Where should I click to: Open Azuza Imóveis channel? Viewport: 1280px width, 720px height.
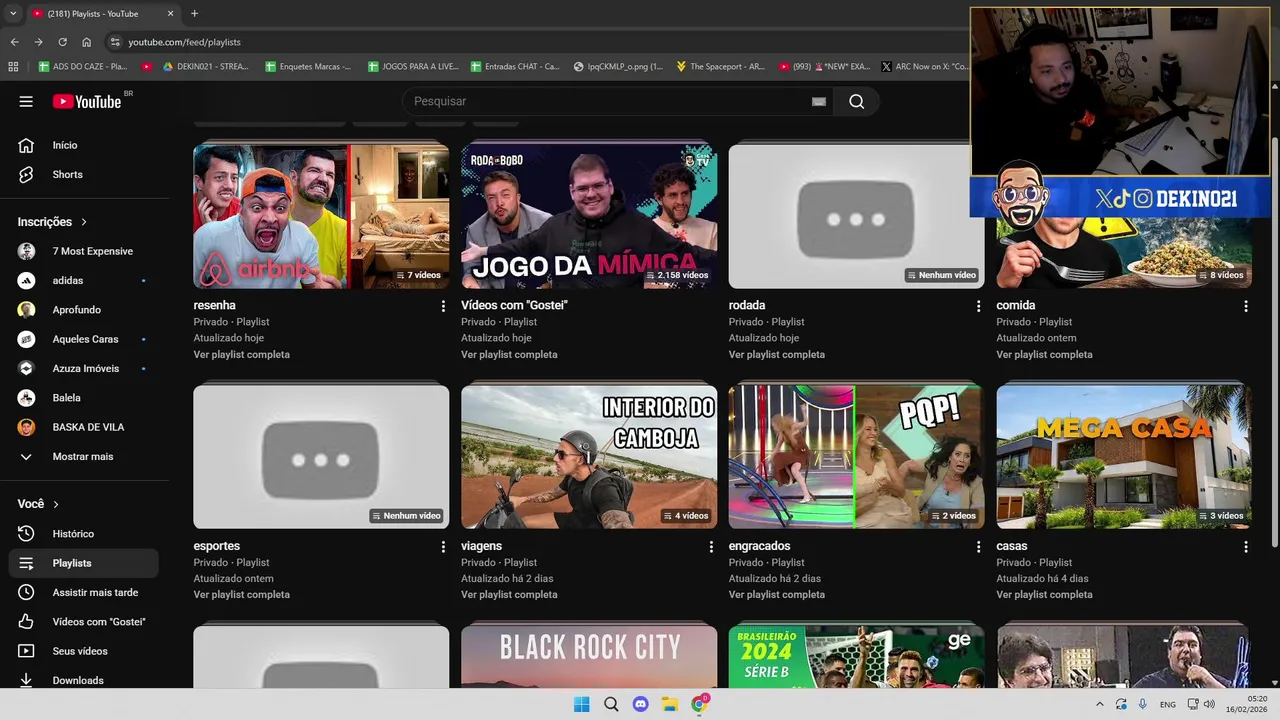(84, 368)
